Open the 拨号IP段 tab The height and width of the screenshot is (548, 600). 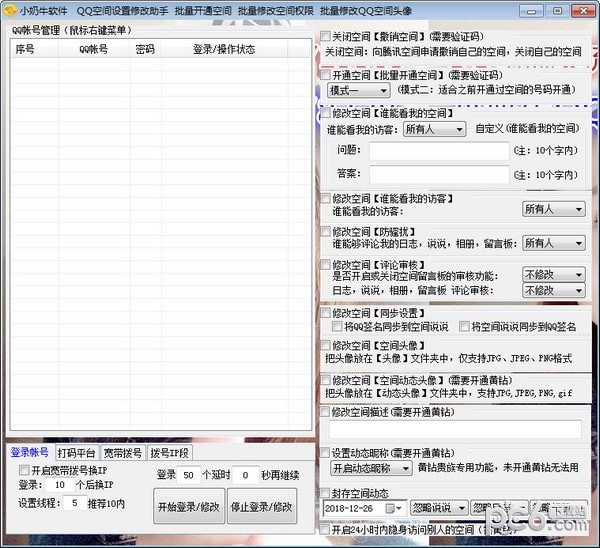170,453
